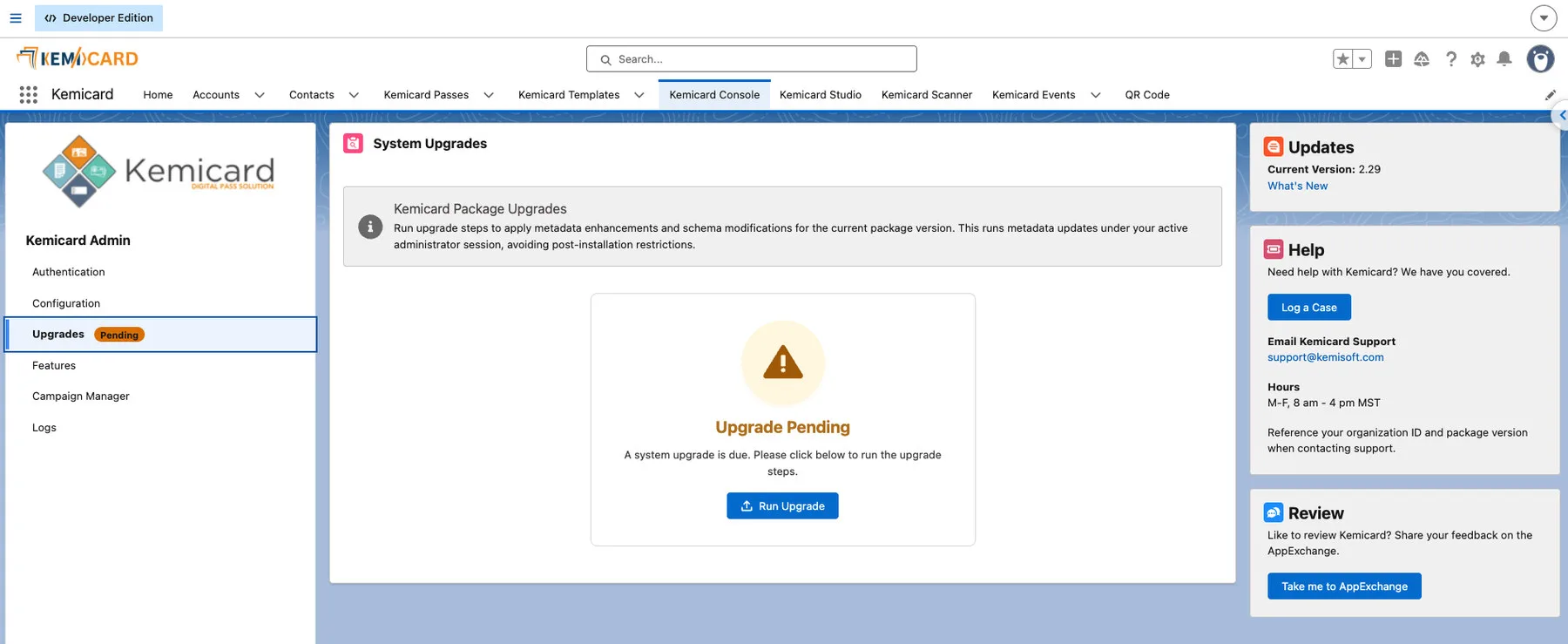Expand the Kemicard Templates dropdown chevron
Viewport: 1568px width, 644px height.
pos(639,95)
